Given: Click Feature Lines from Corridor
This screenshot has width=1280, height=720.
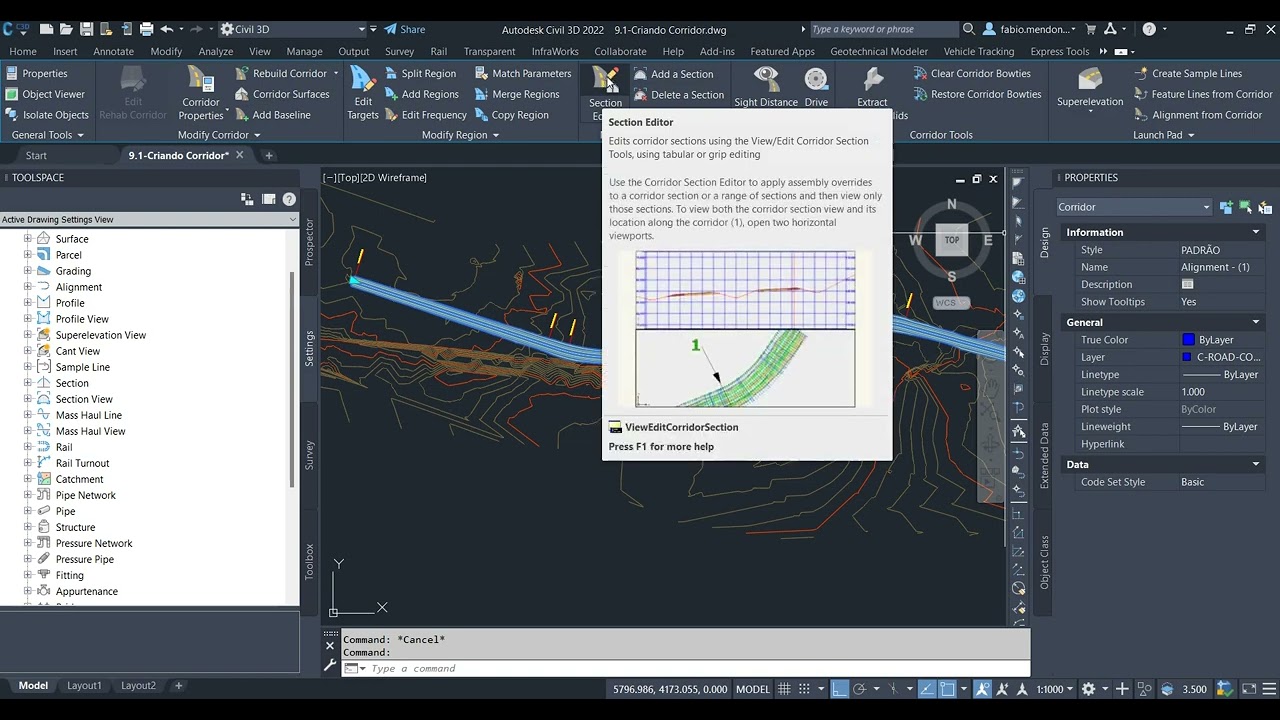Looking at the screenshot, I should pos(1203,94).
